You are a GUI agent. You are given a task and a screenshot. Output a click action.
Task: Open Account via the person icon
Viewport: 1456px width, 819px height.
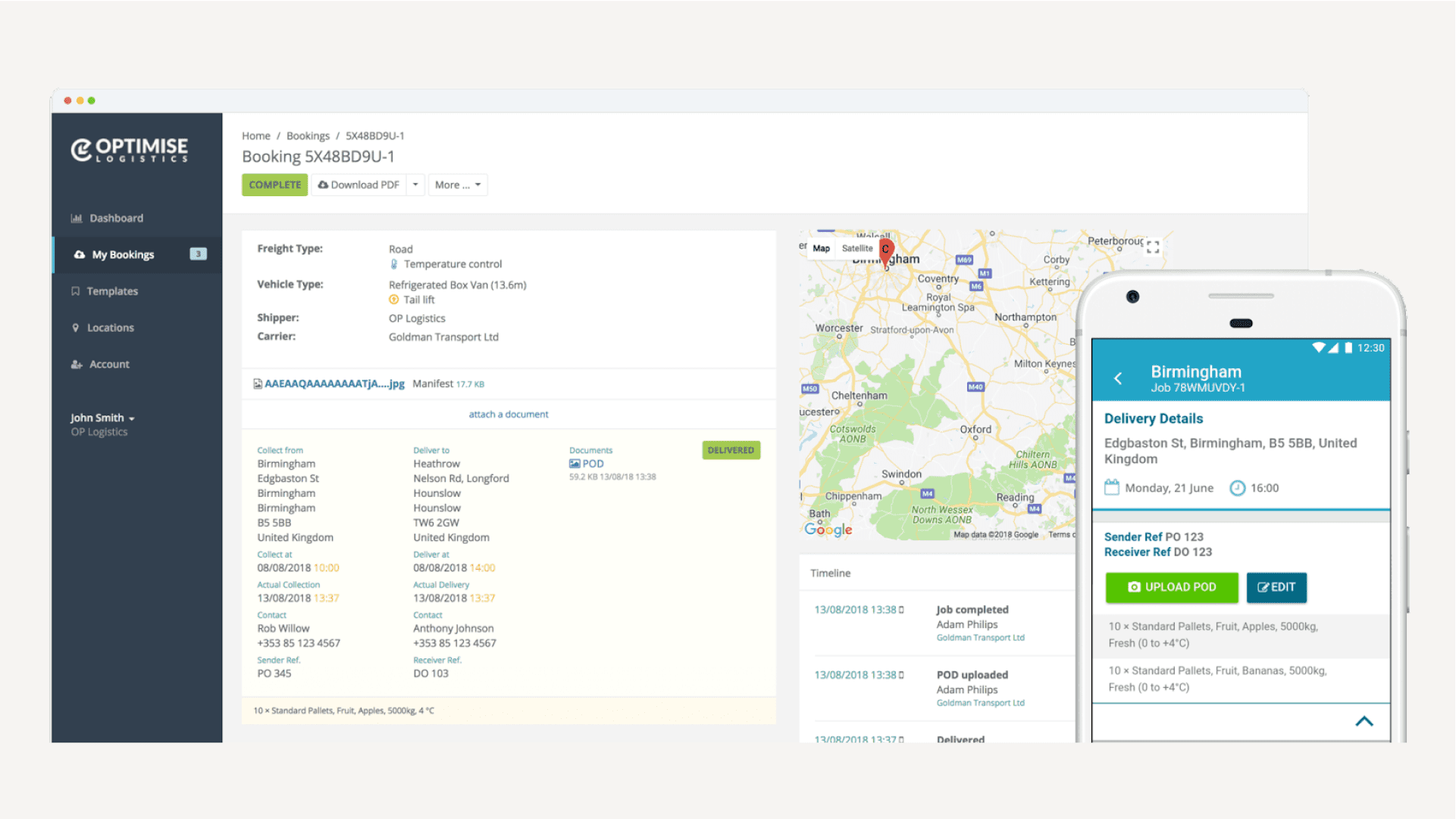77,364
